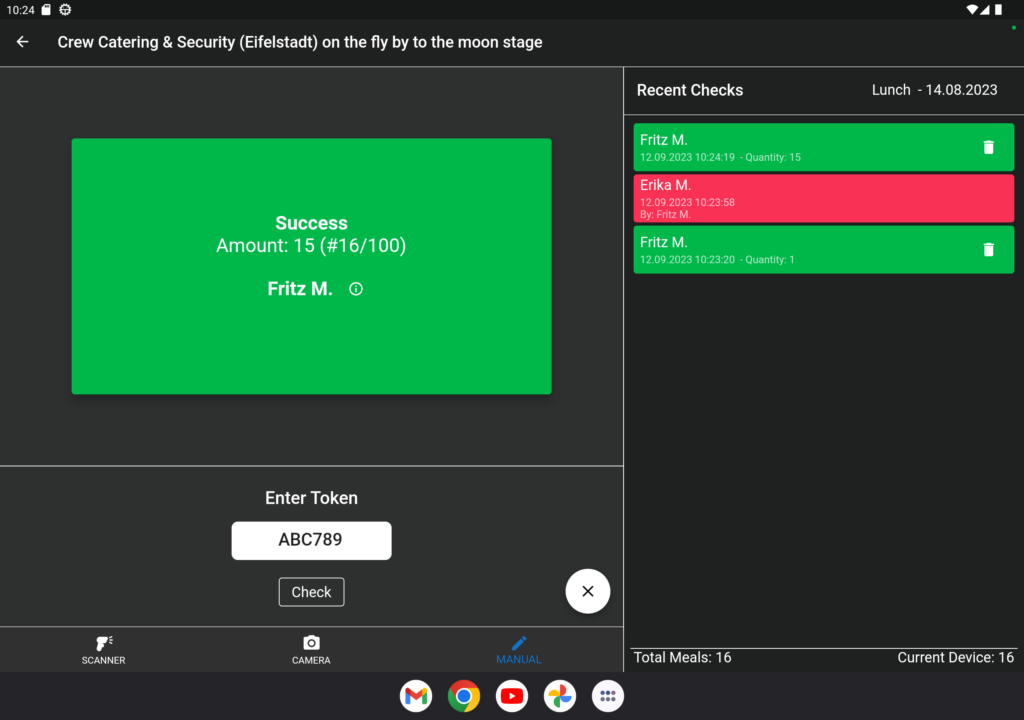The width and height of the screenshot is (1024, 720).
Task: Launch Chrome from the taskbar
Action: pos(464,696)
